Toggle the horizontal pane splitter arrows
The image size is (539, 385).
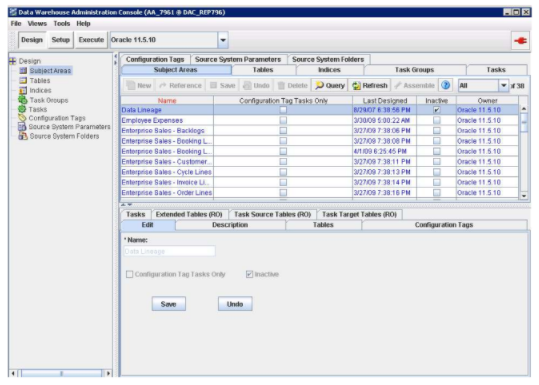(x=126, y=205)
